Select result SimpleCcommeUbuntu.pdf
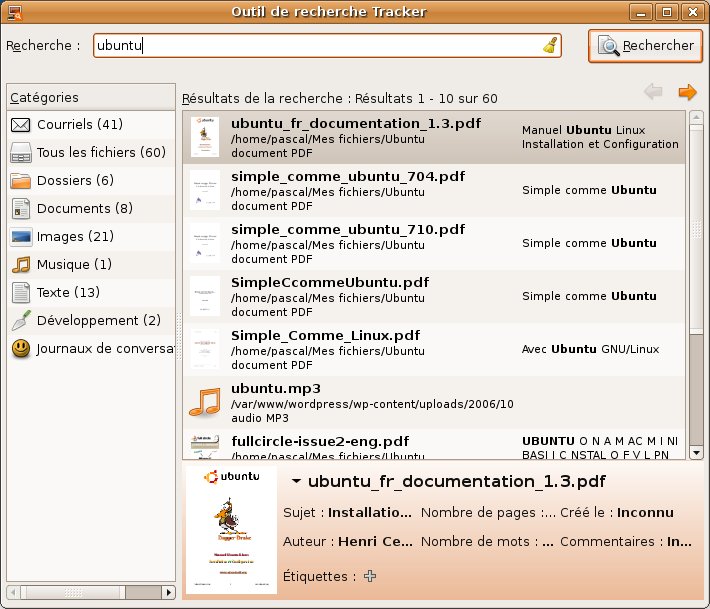This screenshot has width=710, height=609. (x=434, y=297)
